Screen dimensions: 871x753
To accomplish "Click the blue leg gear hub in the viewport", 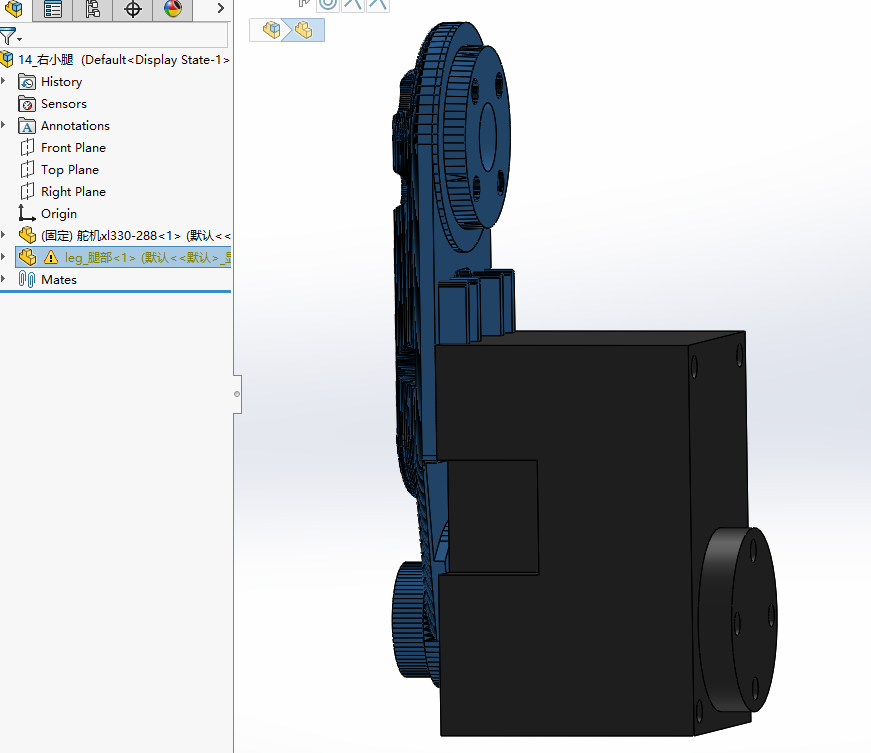I will 477,138.
